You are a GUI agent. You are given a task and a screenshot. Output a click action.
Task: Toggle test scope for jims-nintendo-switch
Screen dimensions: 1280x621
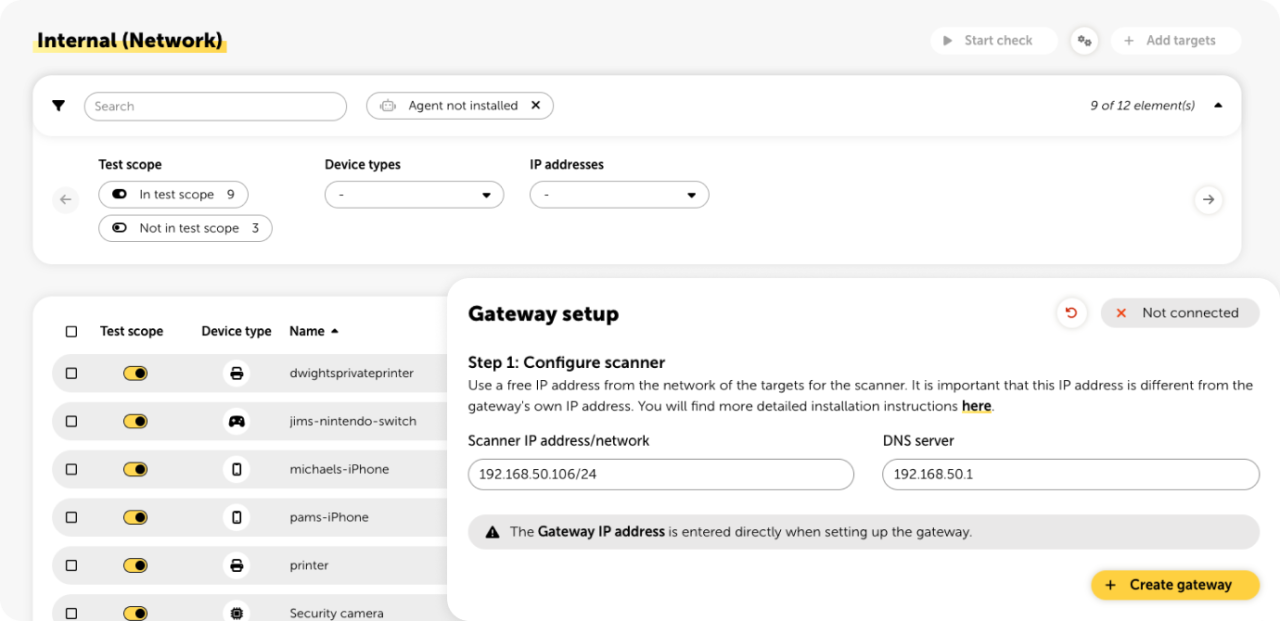(x=135, y=421)
